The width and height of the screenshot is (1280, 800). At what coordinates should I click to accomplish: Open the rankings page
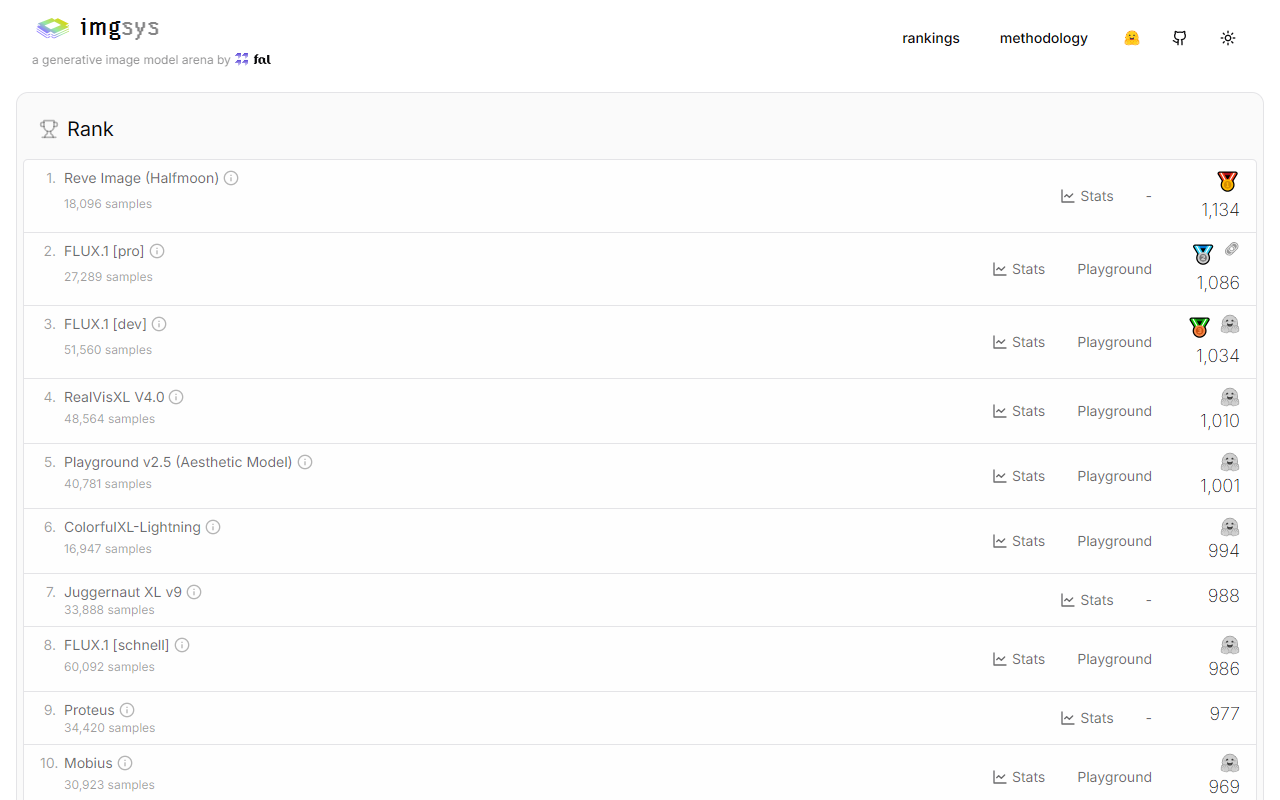coord(931,38)
